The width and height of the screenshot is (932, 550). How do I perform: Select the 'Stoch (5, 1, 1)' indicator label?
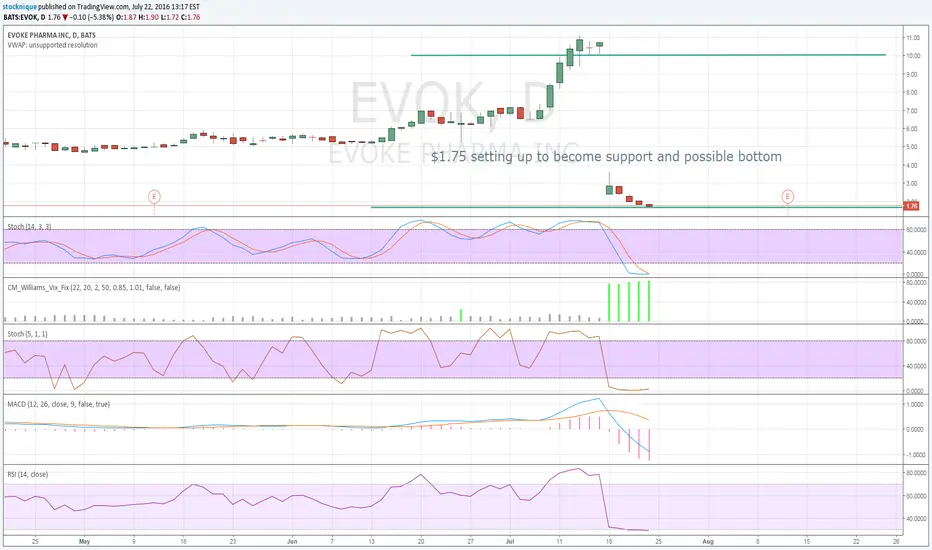coord(27,334)
